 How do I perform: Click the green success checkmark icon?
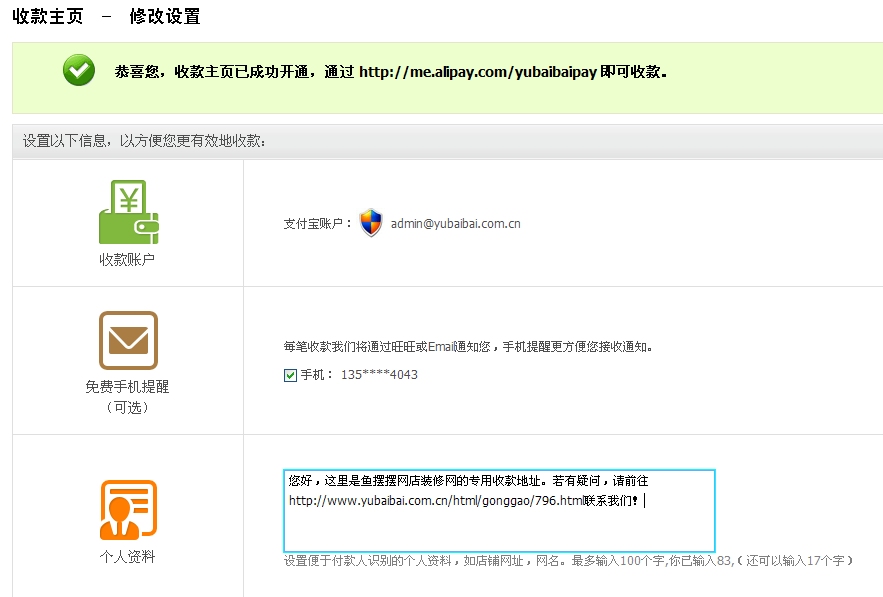coord(79,70)
